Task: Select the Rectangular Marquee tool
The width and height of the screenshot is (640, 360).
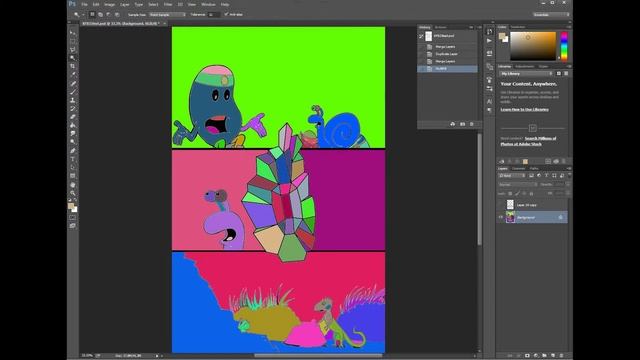Action: [x=73, y=41]
